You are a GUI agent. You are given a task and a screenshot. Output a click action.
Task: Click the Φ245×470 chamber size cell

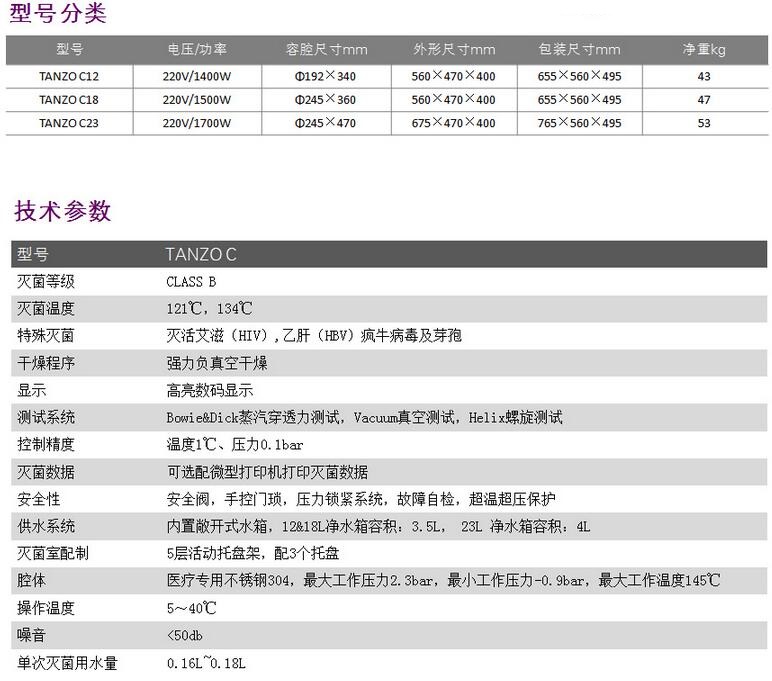tap(325, 123)
